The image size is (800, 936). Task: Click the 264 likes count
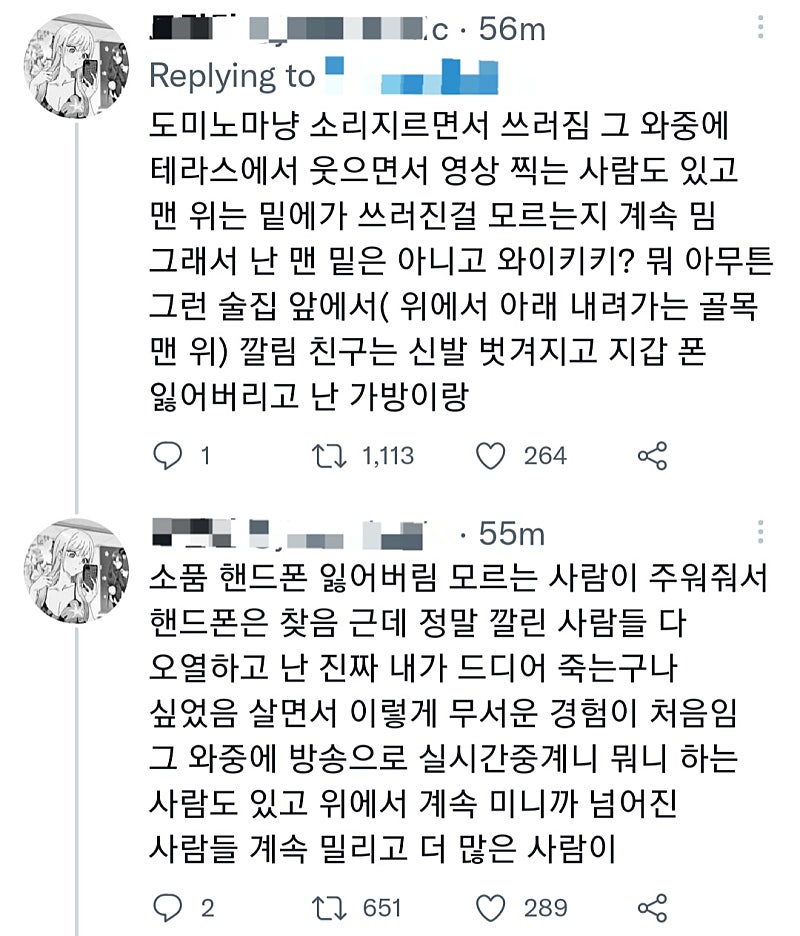pos(545,456)
